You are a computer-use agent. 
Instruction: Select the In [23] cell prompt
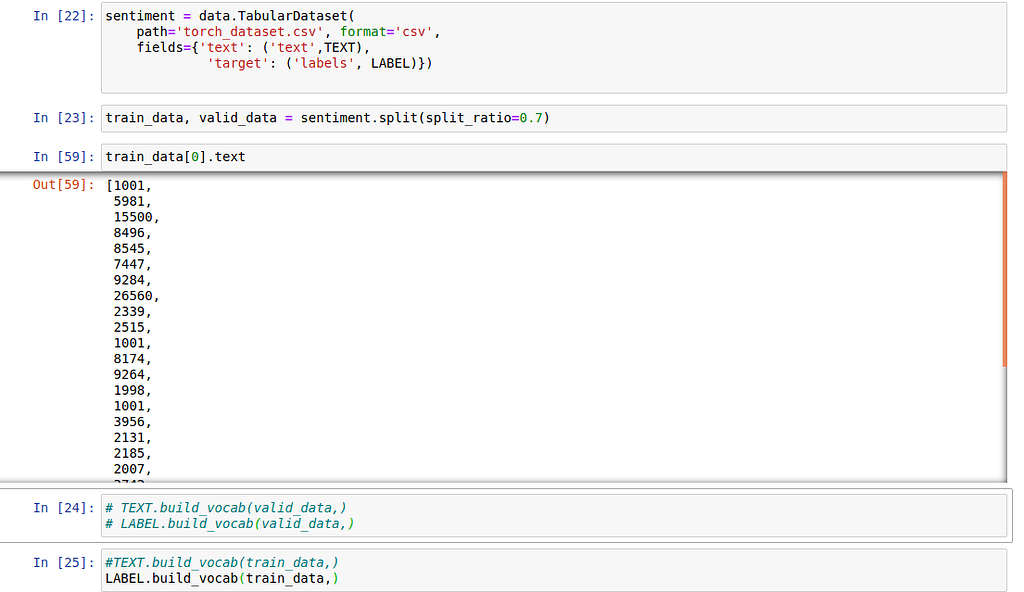click(x=64, y=118)
